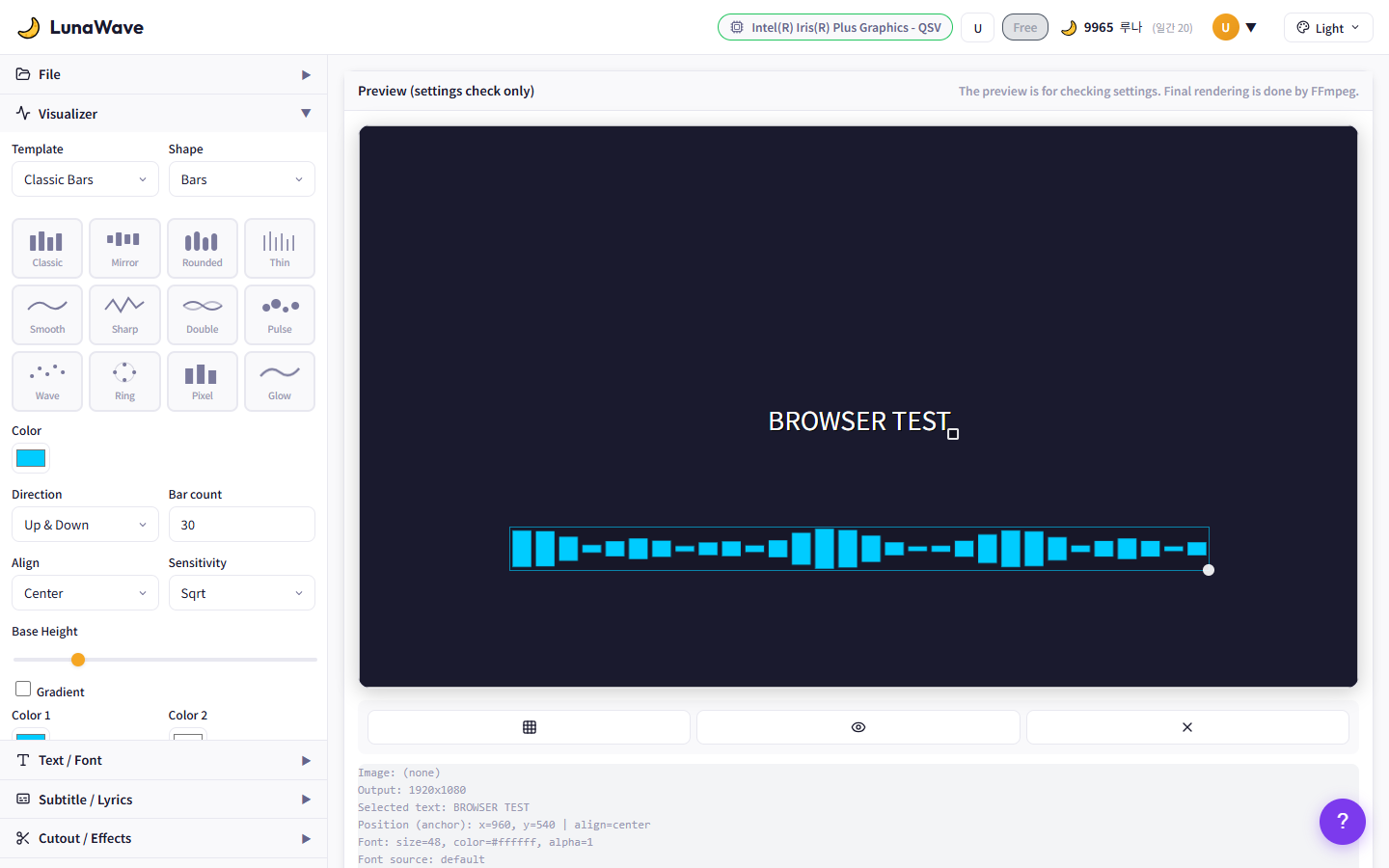Select the Mirror visualizer style
Screen dimensions: 1389x868
pos(124,248)
